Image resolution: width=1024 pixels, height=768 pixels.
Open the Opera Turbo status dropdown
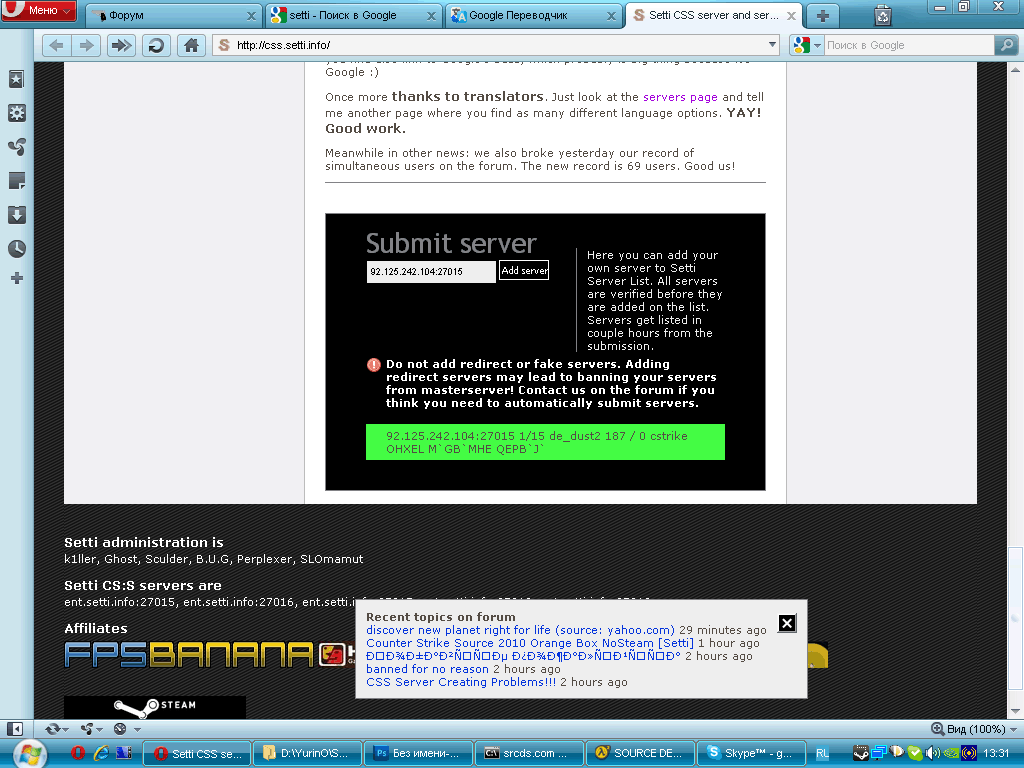point(127,729)
